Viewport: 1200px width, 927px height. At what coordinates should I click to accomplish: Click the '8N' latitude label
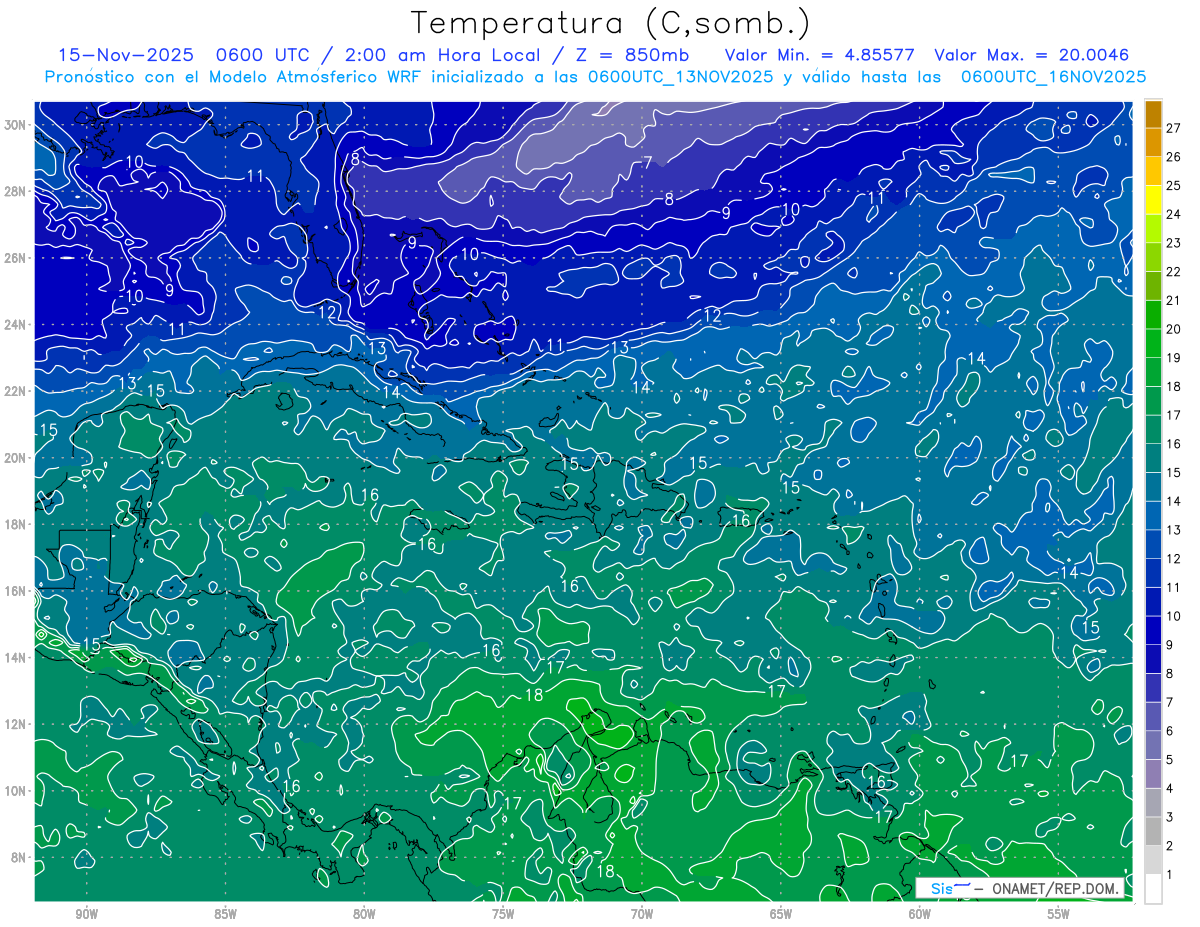click(20, 857)
